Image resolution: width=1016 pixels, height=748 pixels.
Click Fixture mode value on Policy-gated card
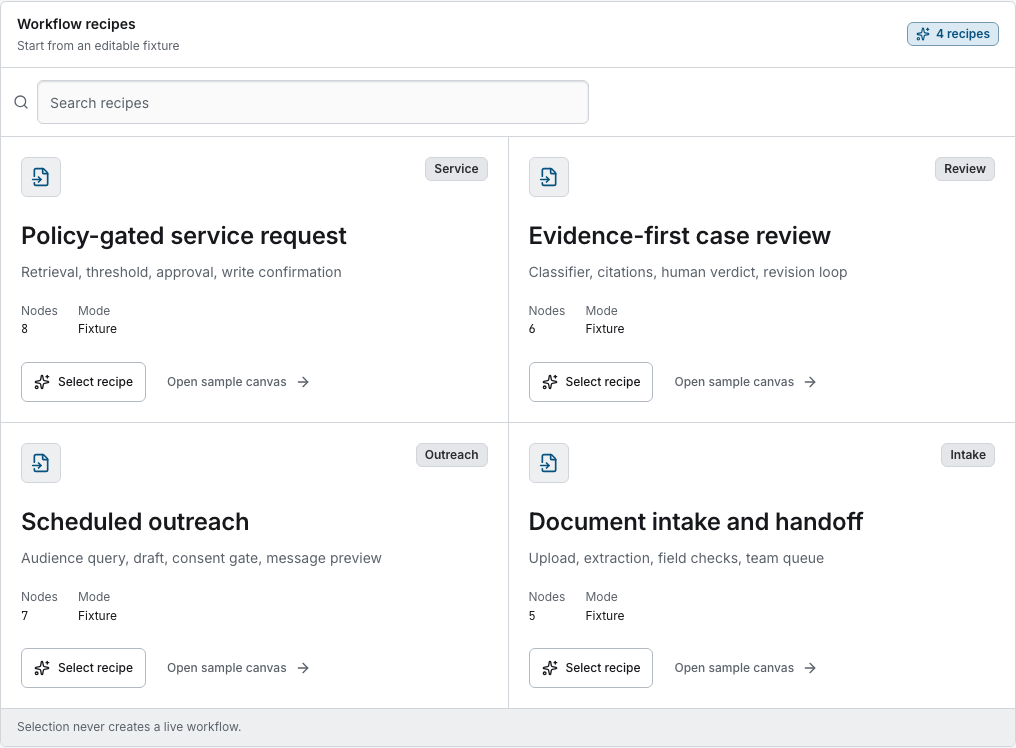[97, 329]
